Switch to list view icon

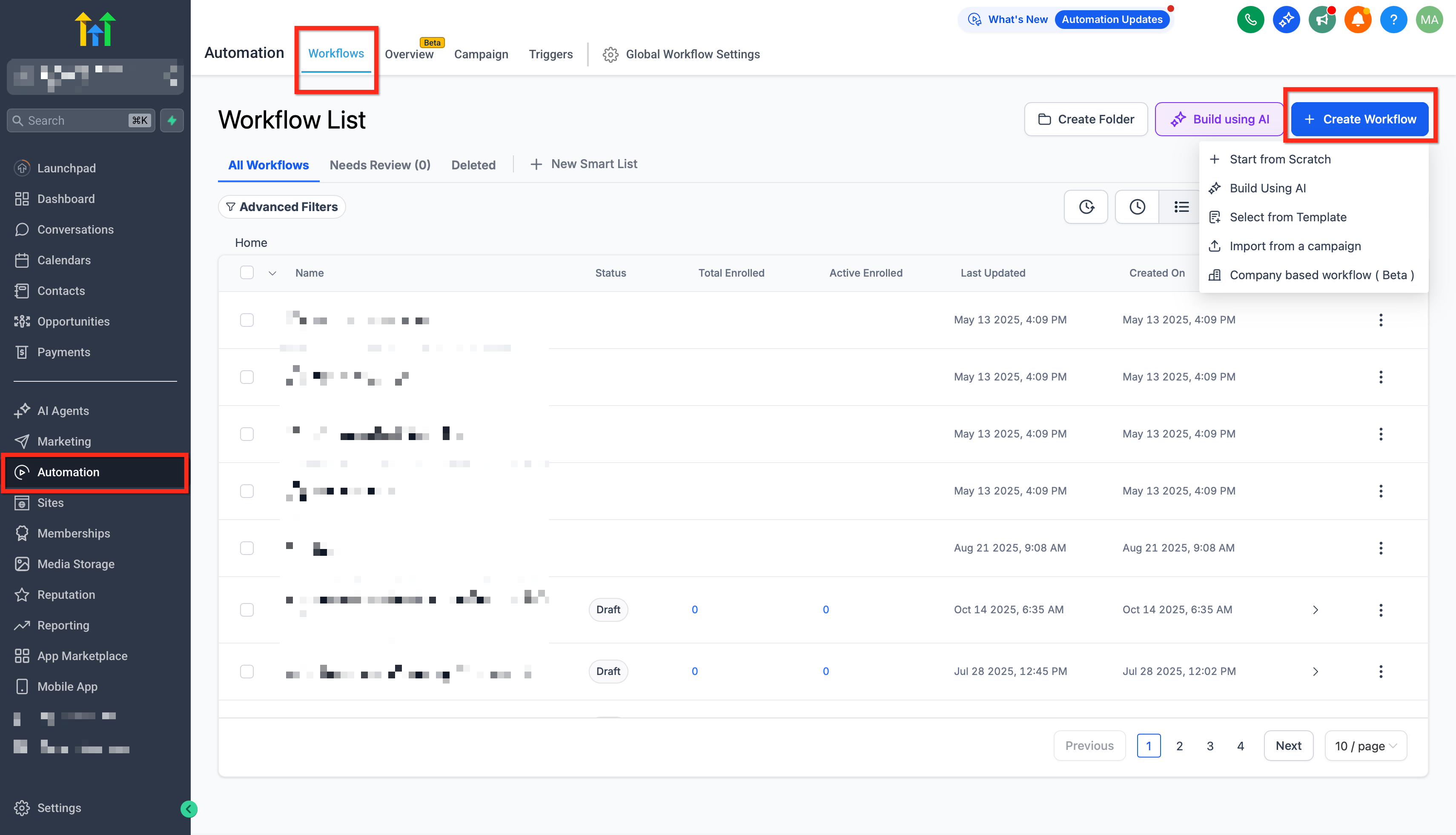coord(1181,207)
